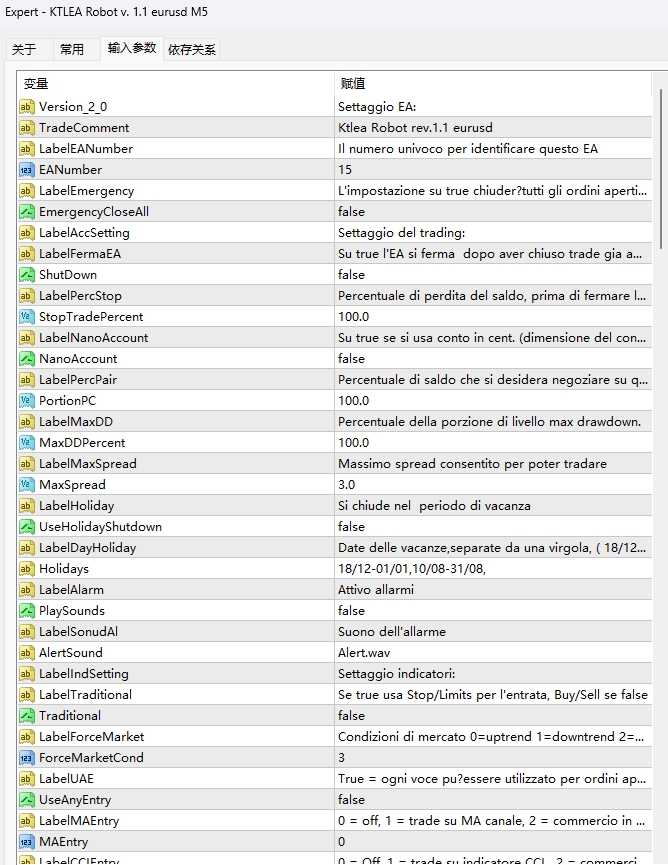Screen dimensions: 668x865
Task: Click the boolean icon beside PlaySounds
Action: (26, 610)
